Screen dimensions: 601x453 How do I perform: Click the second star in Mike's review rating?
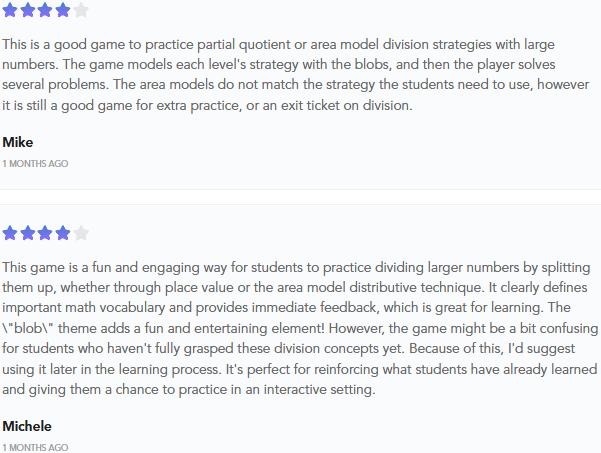[28, 10]
